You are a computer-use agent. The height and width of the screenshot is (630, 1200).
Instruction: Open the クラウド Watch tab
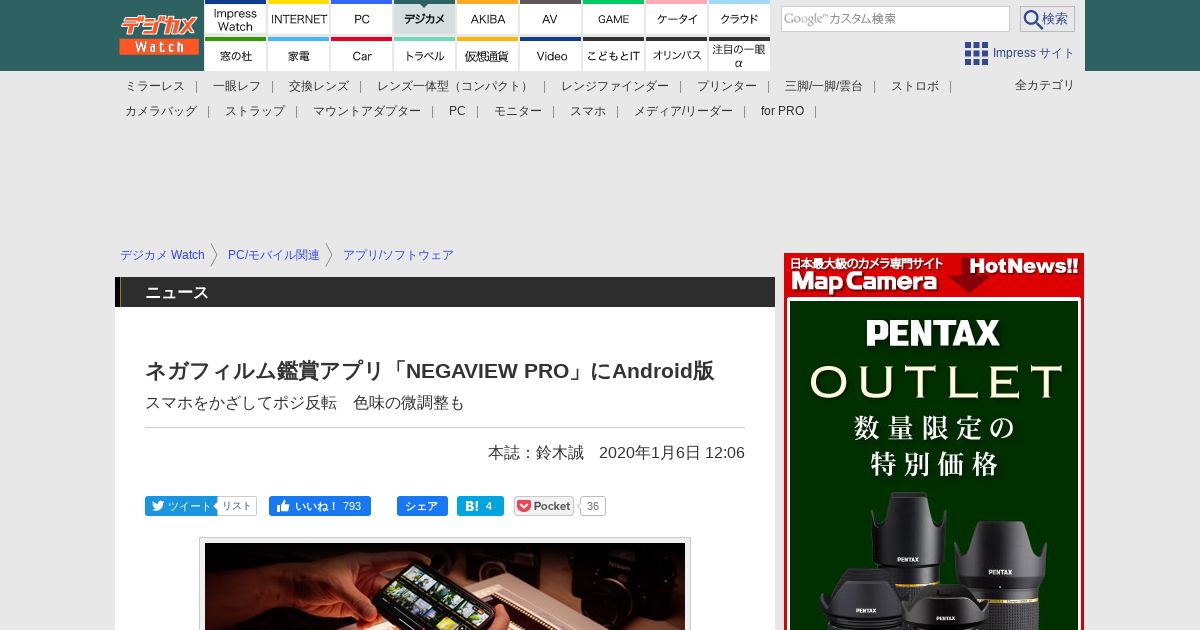point(740,18)
